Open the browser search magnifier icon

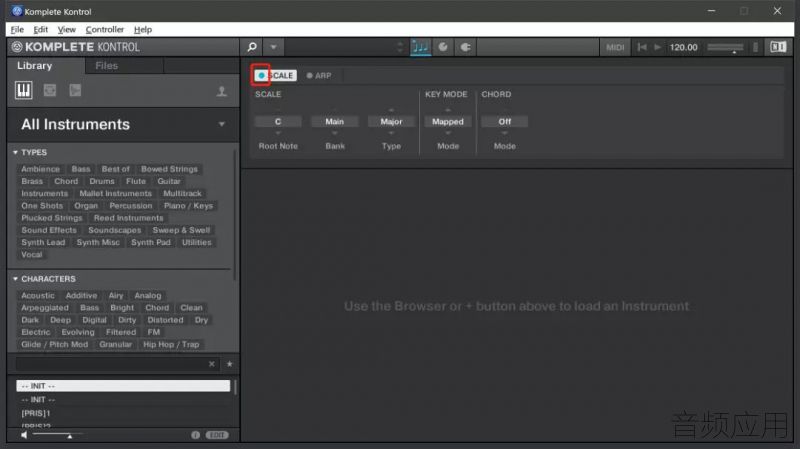[252, 47]
